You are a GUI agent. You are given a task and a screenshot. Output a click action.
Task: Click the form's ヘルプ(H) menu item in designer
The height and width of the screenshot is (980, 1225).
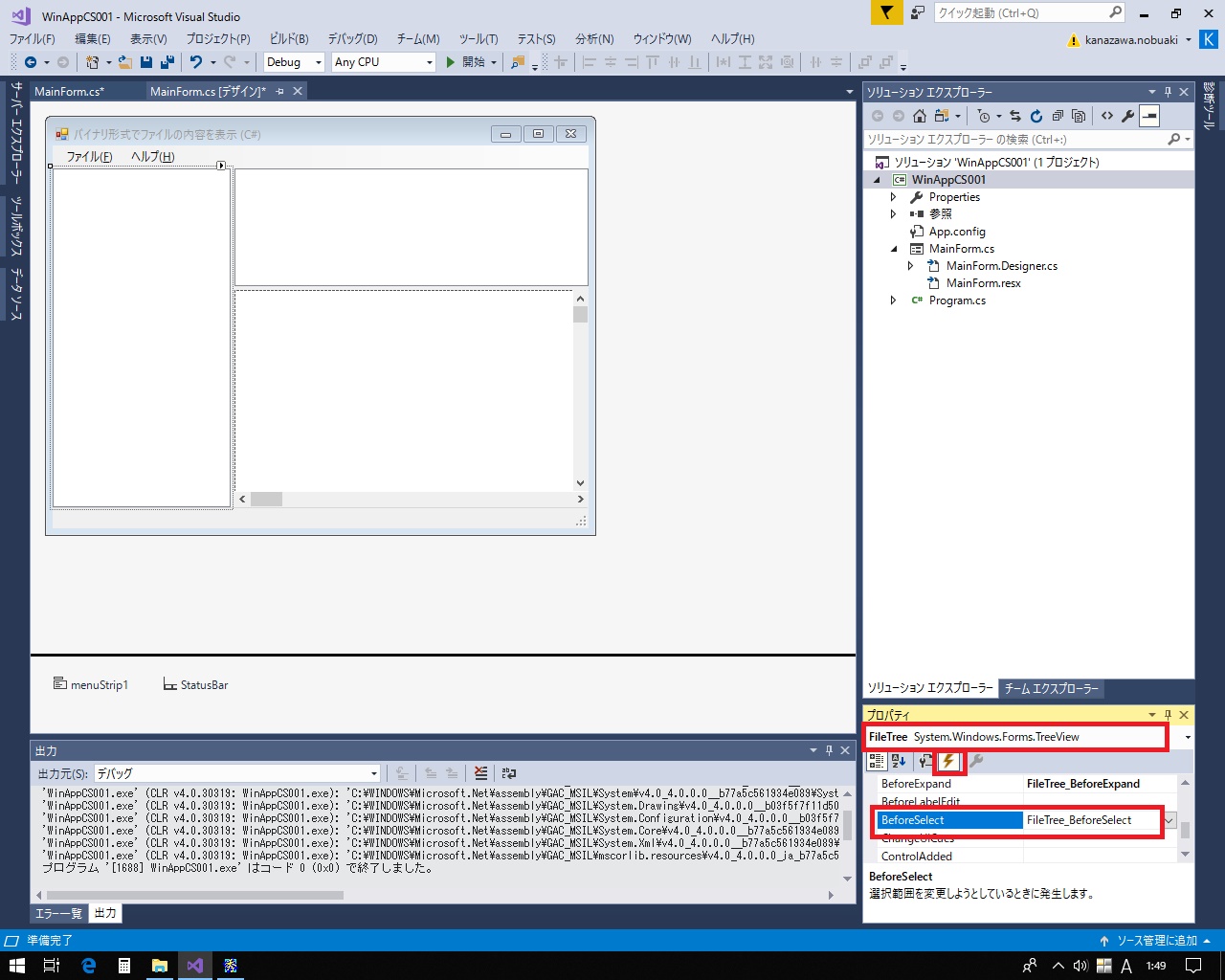(x=153, y=156)
